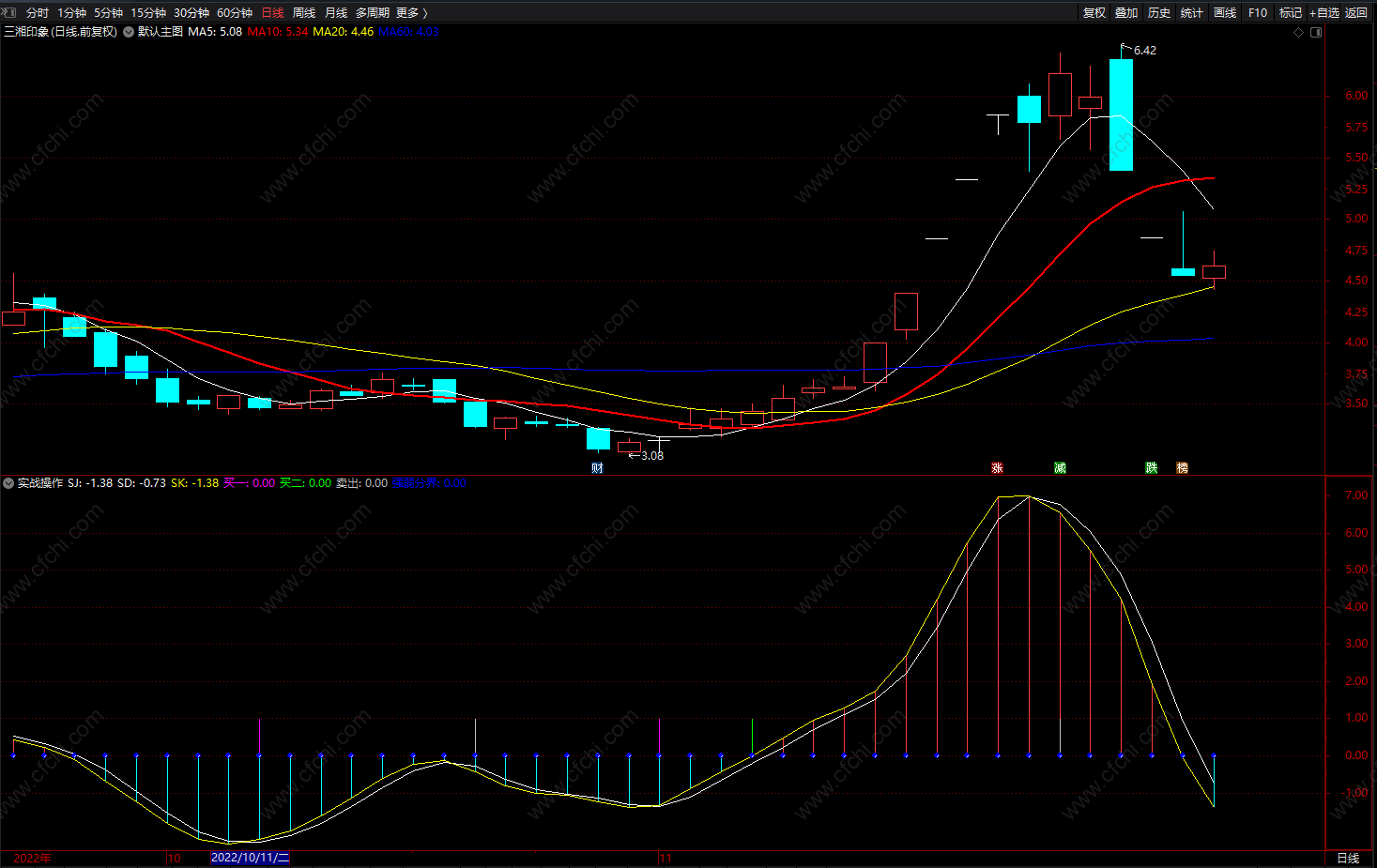Click the MA20: 4.46 value

coord(343,32)
